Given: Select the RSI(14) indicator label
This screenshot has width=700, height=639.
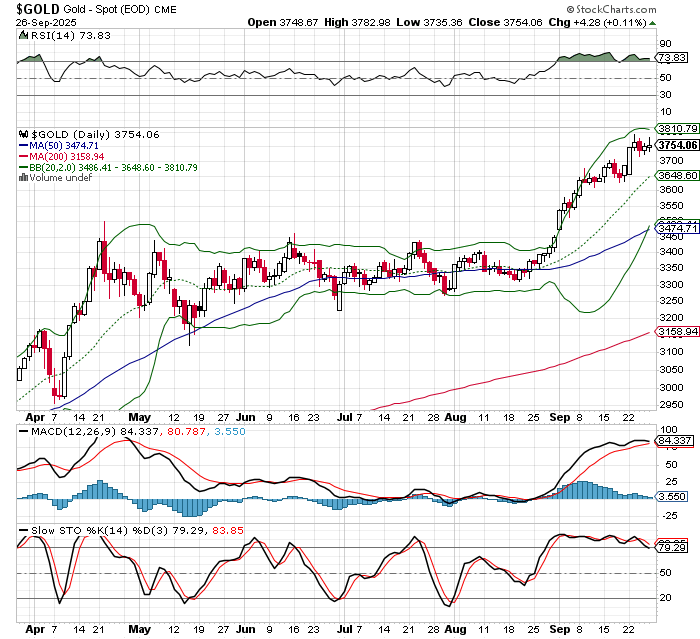Looking at the screenshot, I should pos(44,34).
